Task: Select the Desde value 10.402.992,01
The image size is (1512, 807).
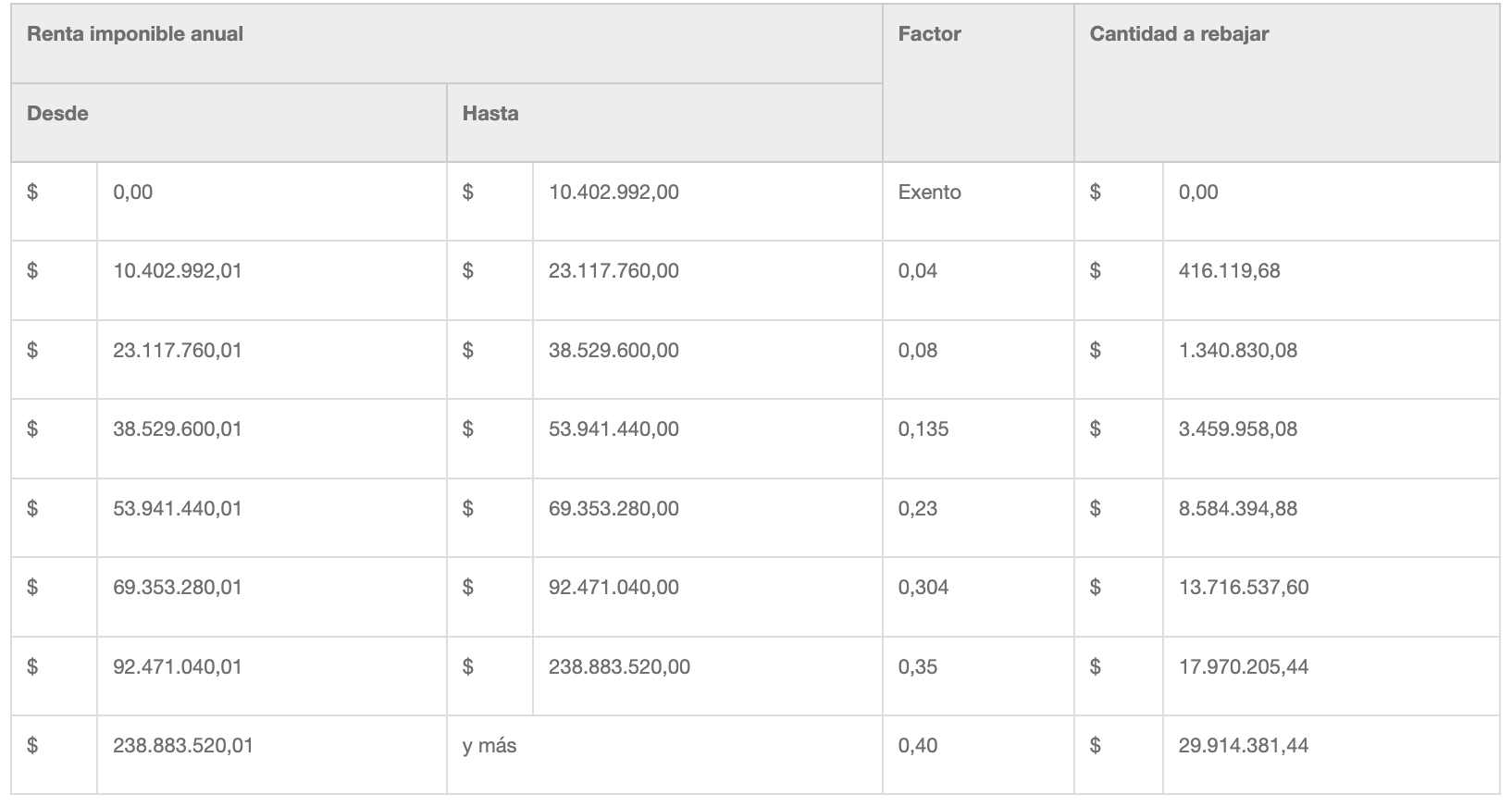Action: [178, 271]
